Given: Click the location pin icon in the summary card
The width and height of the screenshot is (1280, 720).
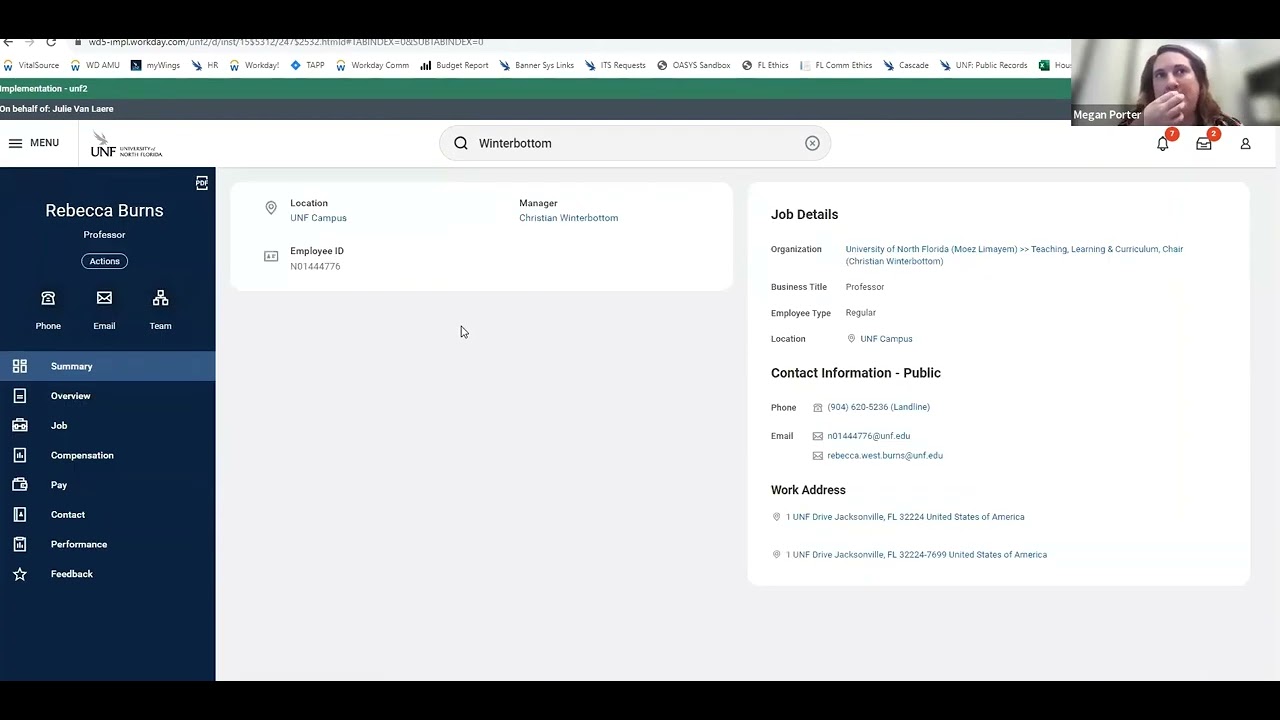Looking at the screenshot, I should pos(271,208).
